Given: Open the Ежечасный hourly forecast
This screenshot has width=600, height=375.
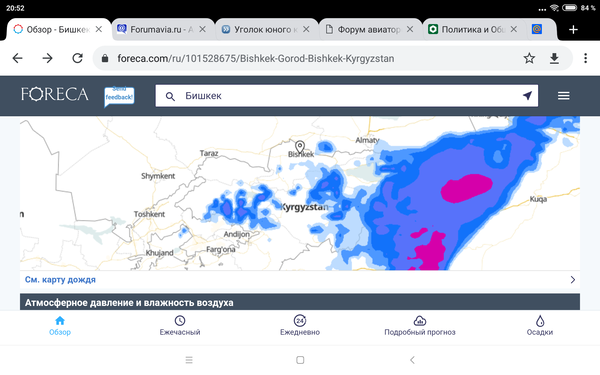Looking at the screenshot, I should 180,326.
